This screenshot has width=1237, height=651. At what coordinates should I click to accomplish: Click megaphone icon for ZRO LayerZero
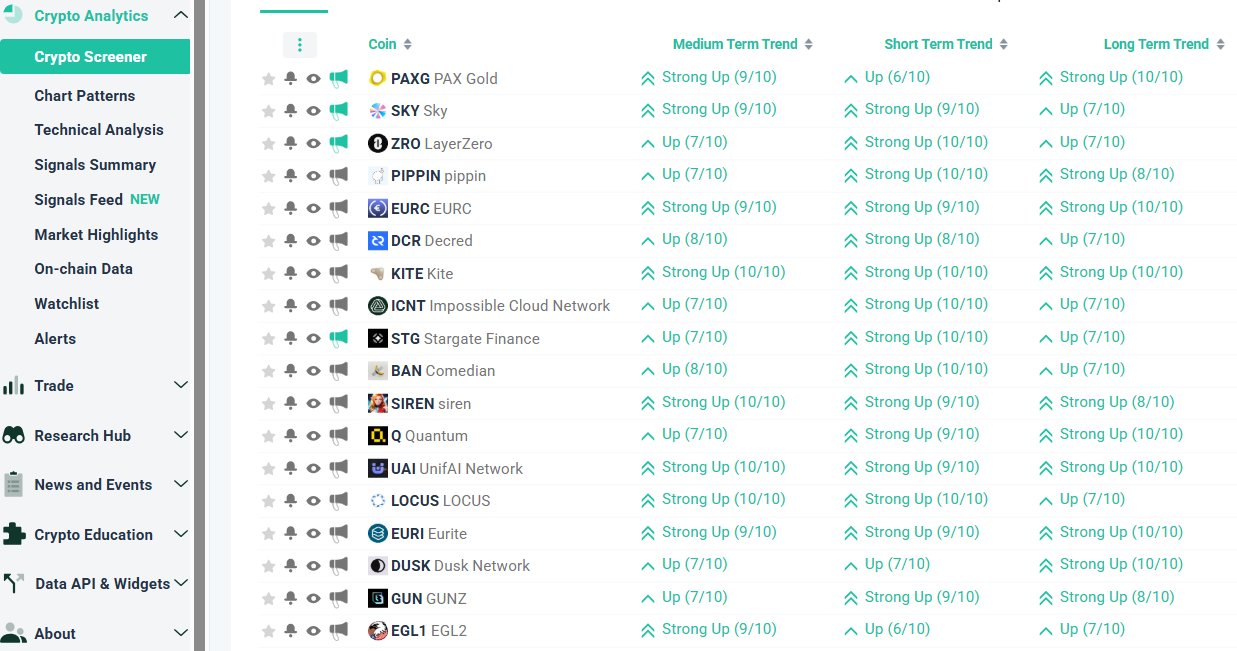[x=339, y=144]
